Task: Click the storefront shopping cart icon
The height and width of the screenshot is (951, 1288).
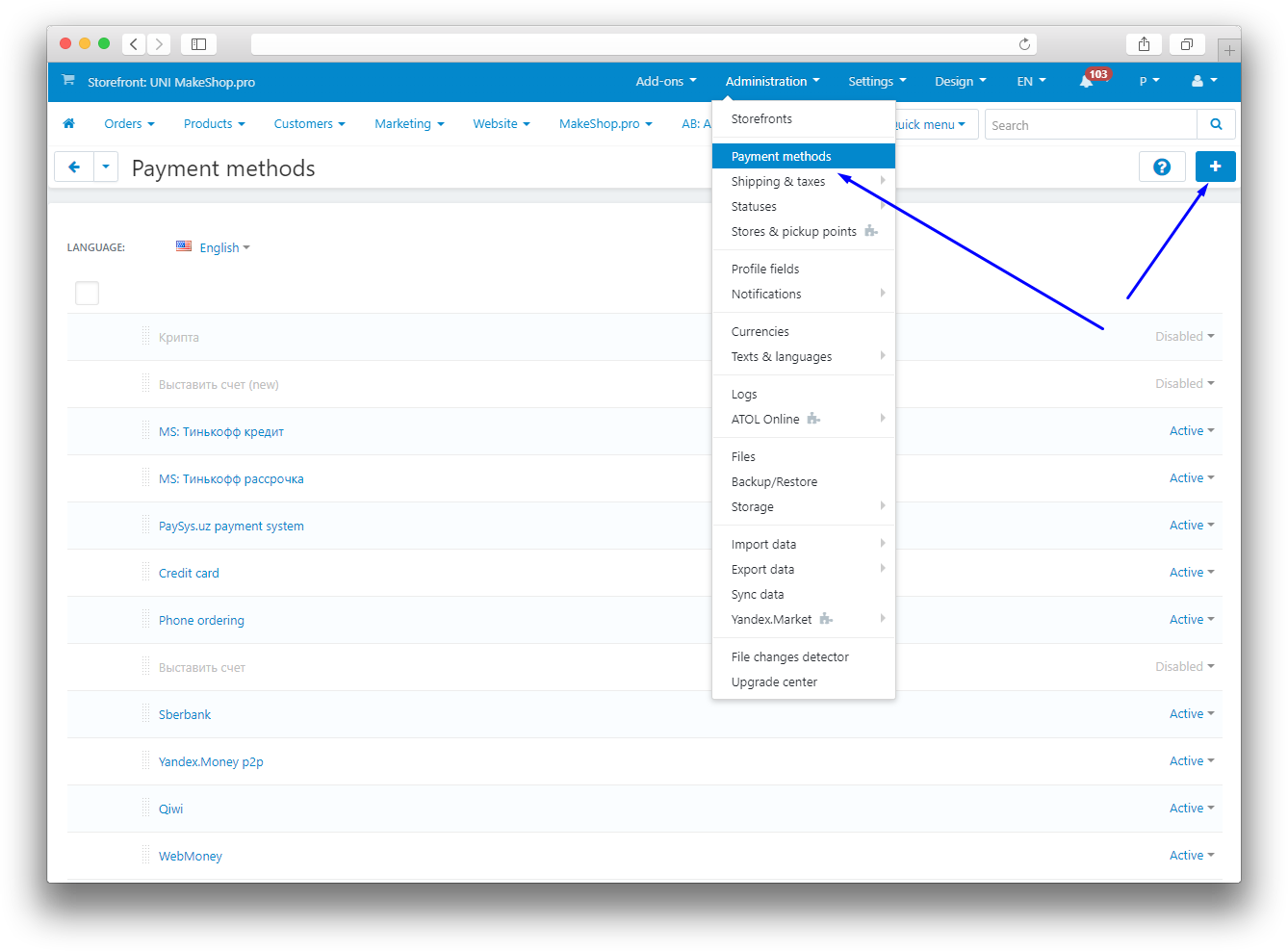Action: pos(68,81)
